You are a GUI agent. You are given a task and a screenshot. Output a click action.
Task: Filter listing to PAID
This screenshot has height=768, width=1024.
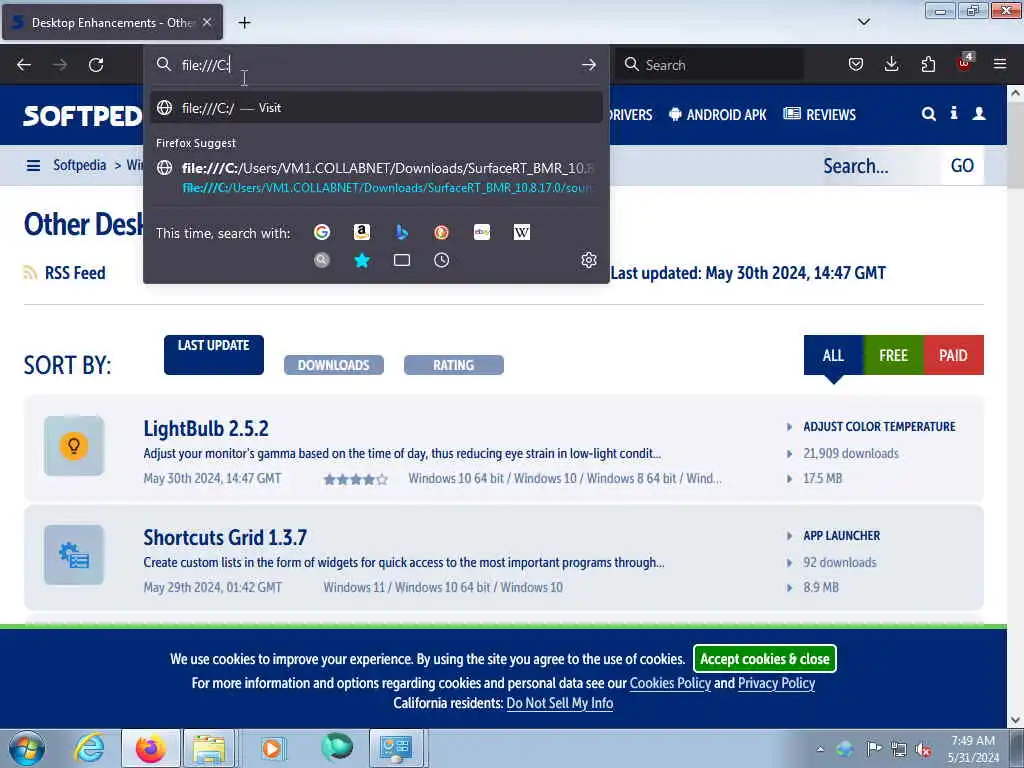[x=953, y=355]
